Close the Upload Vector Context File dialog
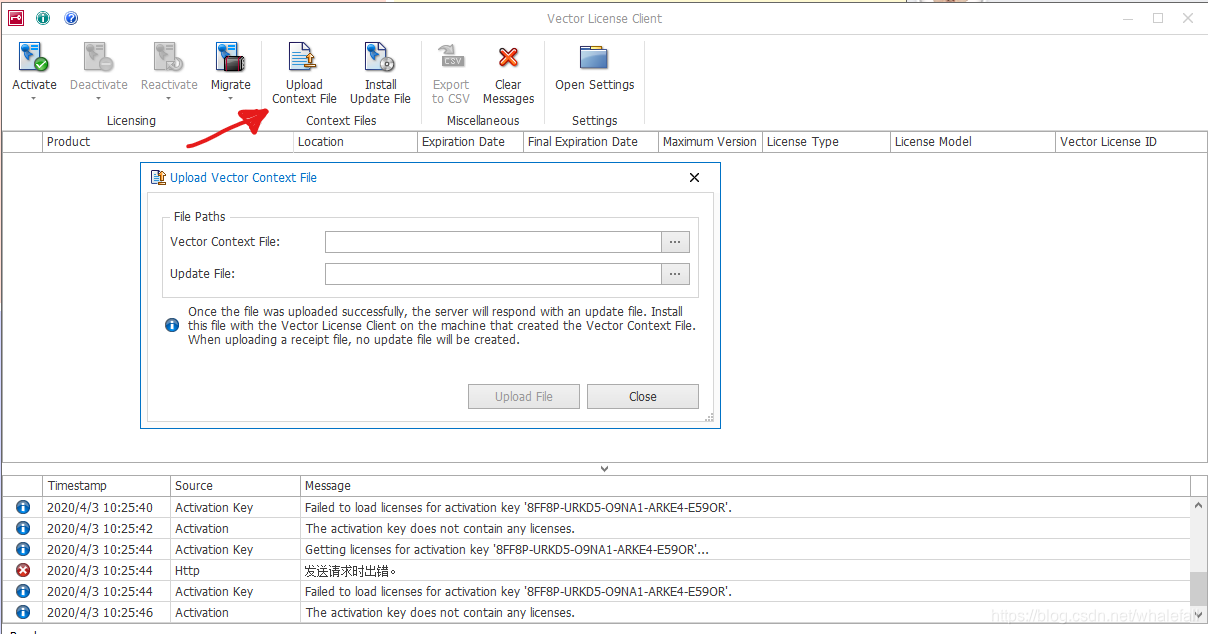Image resolution: width=1208 pixels, height=634 pixels. coord(695,177)
